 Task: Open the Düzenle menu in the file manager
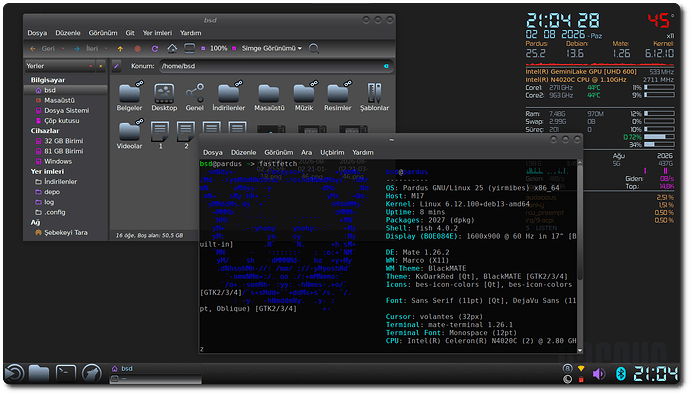click(68, 33)
